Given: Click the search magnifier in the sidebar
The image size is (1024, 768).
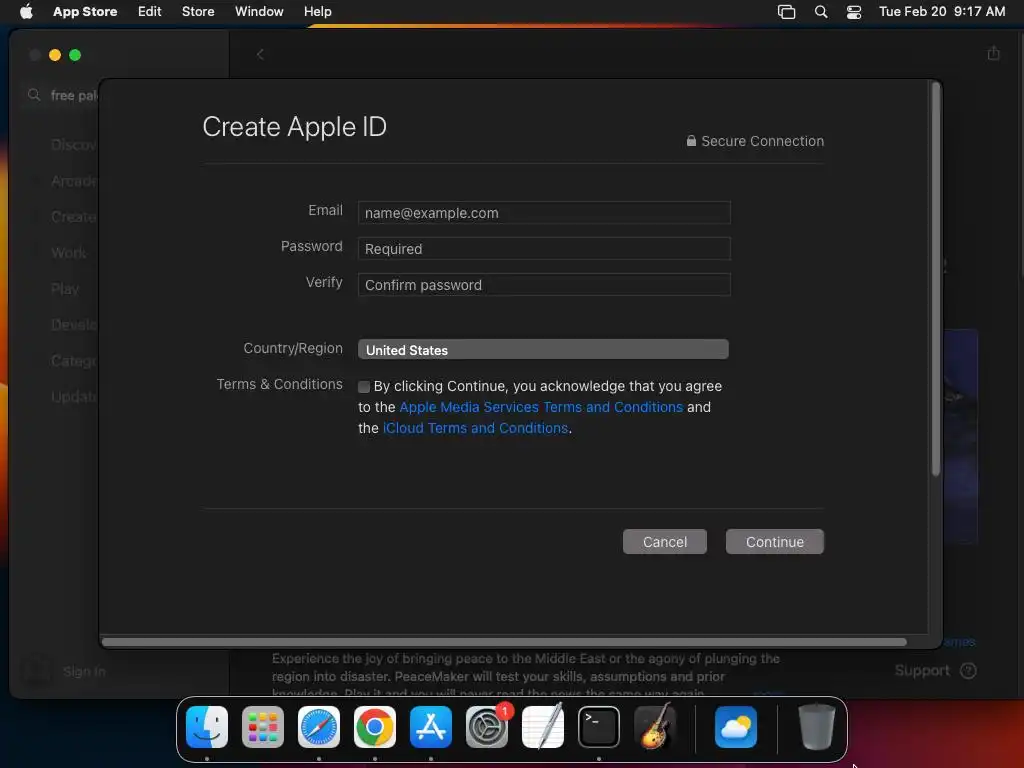Looking at the screenshot, I should point(34,95).
